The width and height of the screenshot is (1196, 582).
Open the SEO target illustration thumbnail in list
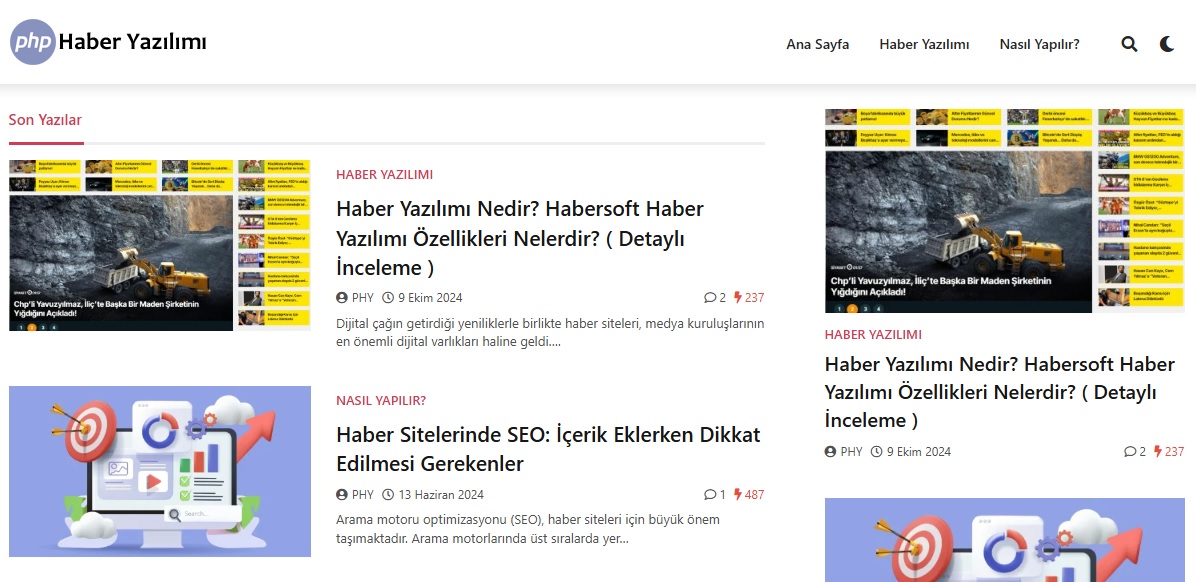(x=159, y=471)
